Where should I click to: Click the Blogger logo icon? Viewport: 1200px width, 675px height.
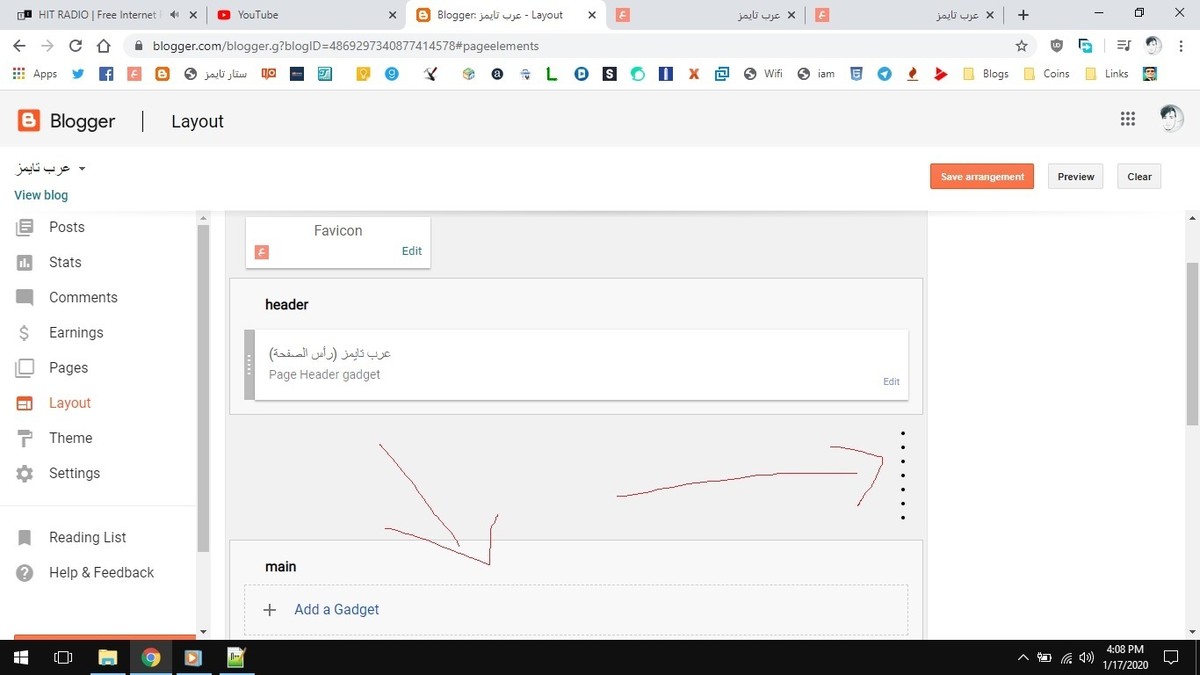[x=29, y=121]
